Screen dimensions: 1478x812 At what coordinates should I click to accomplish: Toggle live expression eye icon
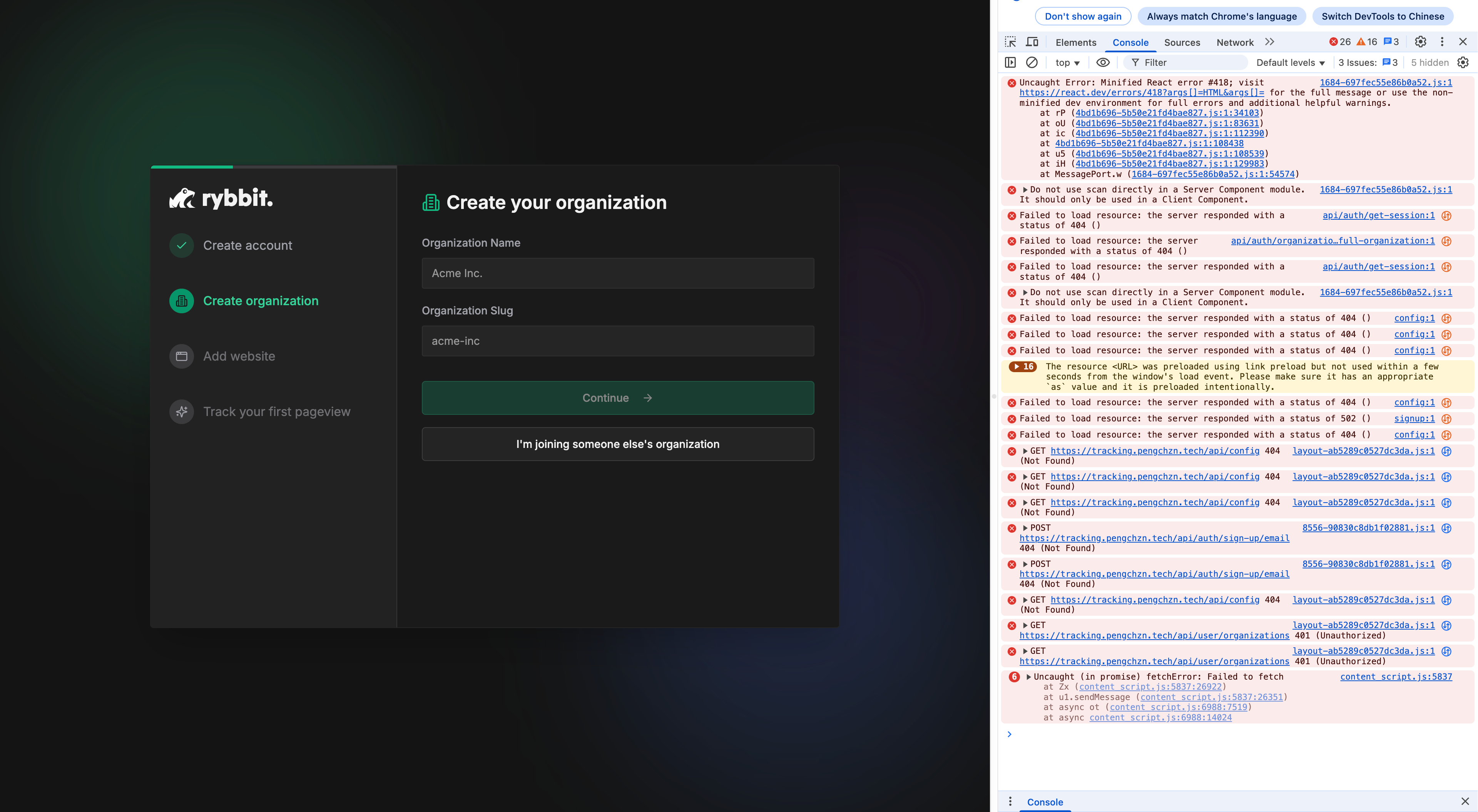1103,63
